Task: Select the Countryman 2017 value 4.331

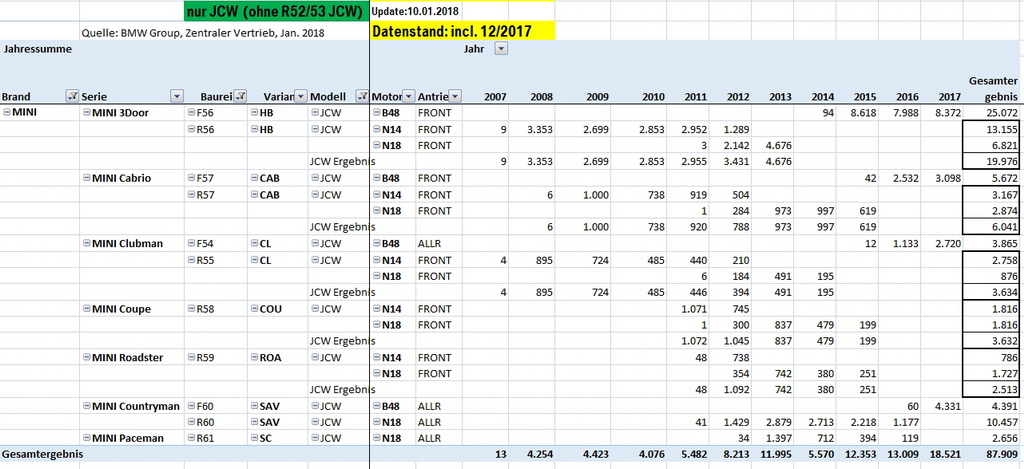Action: [948, 407]
